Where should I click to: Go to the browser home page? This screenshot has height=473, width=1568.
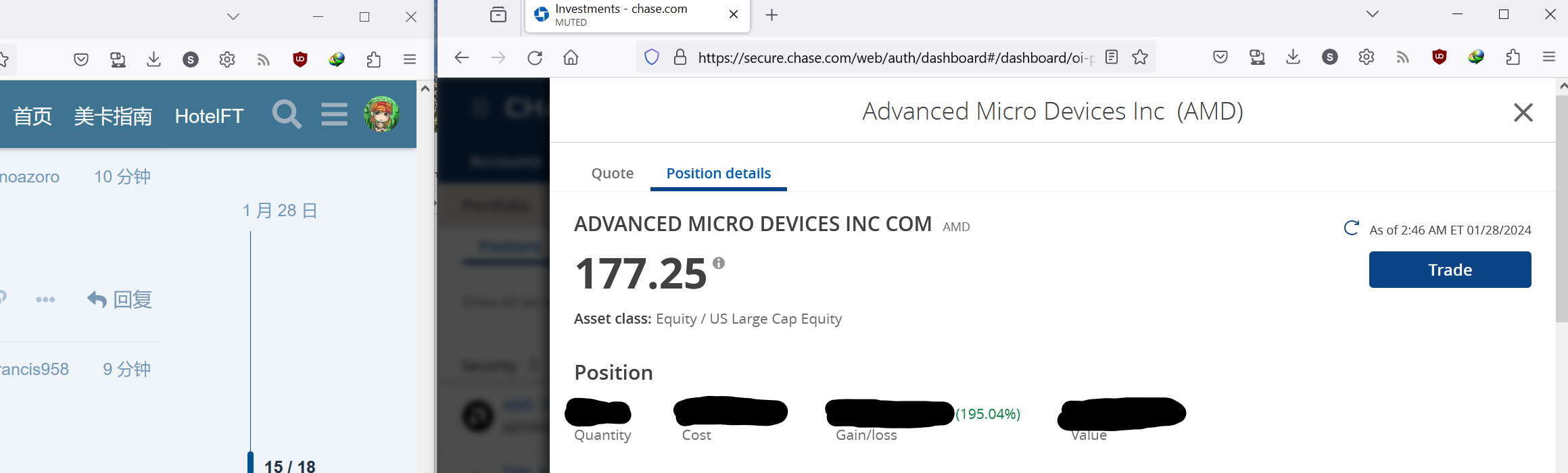pyautogui.click(x=571, y=57)
